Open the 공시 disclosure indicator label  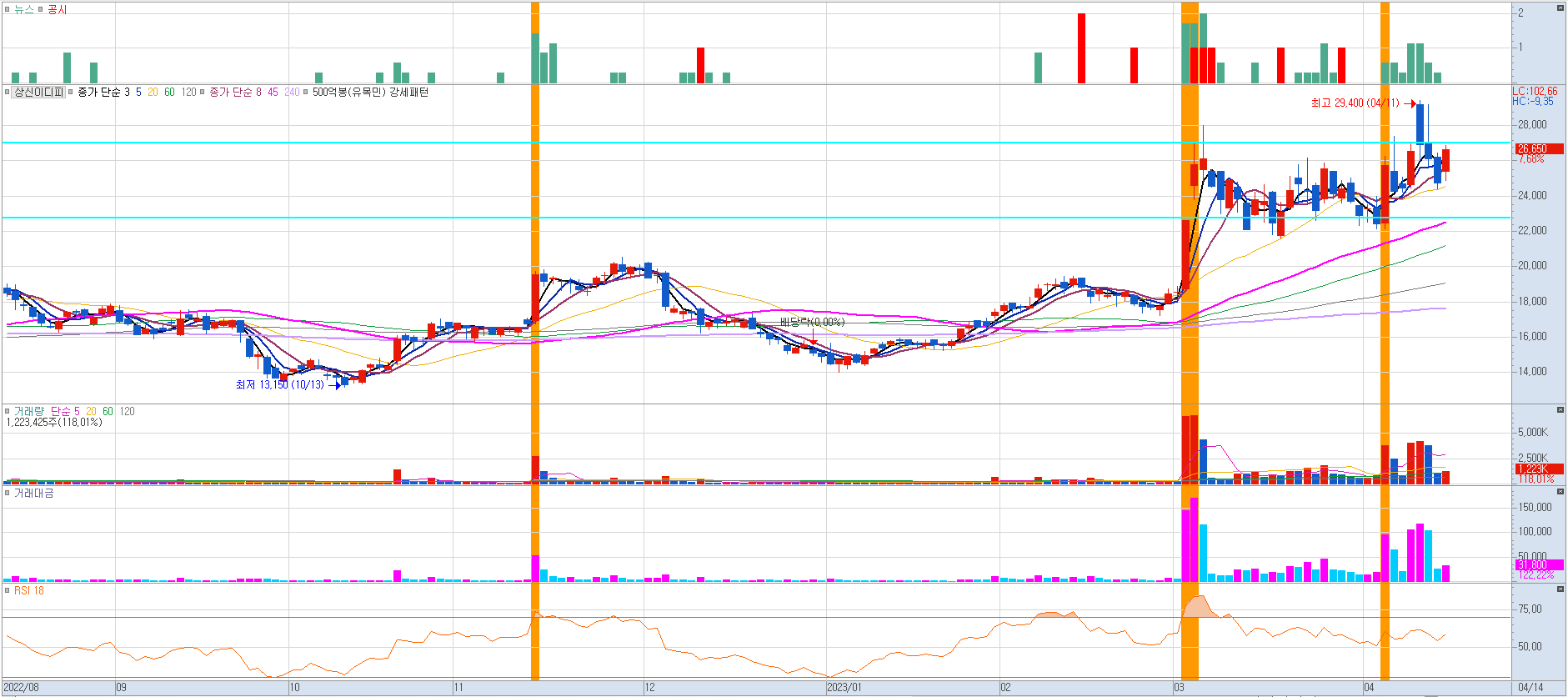pyautogui.click(x=58, y=9)
